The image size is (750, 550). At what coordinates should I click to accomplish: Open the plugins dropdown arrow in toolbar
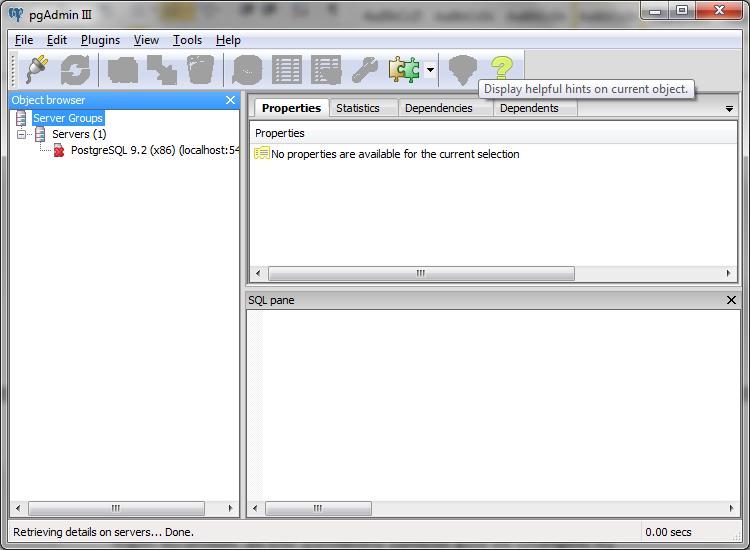[x=429, y=70]
